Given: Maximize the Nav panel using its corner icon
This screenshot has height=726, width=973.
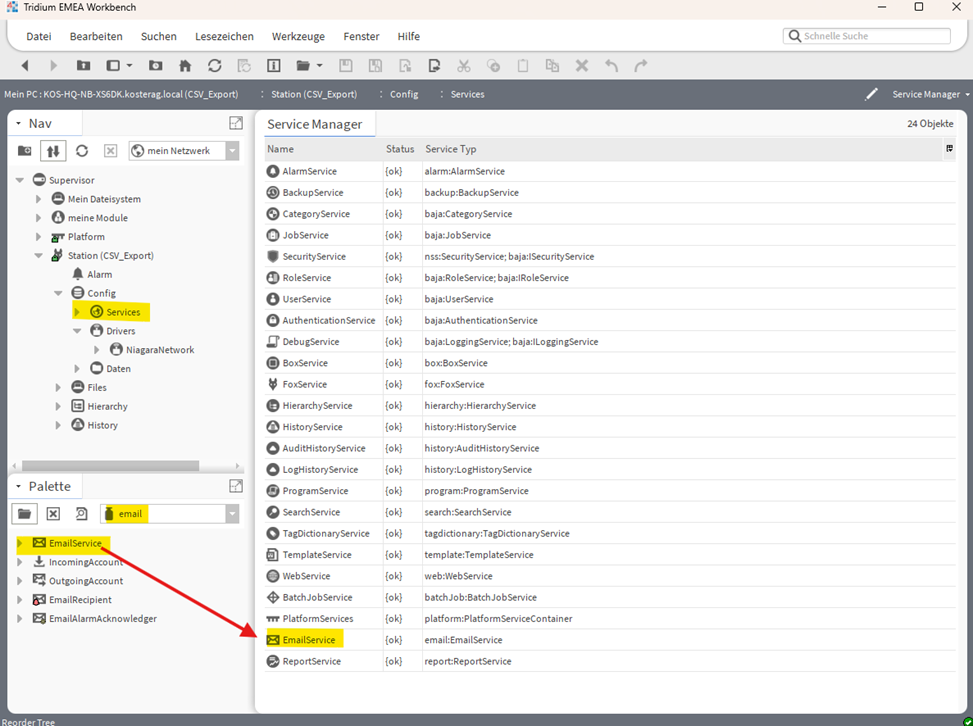Looking at the screenshot, I should coord(236,123).
